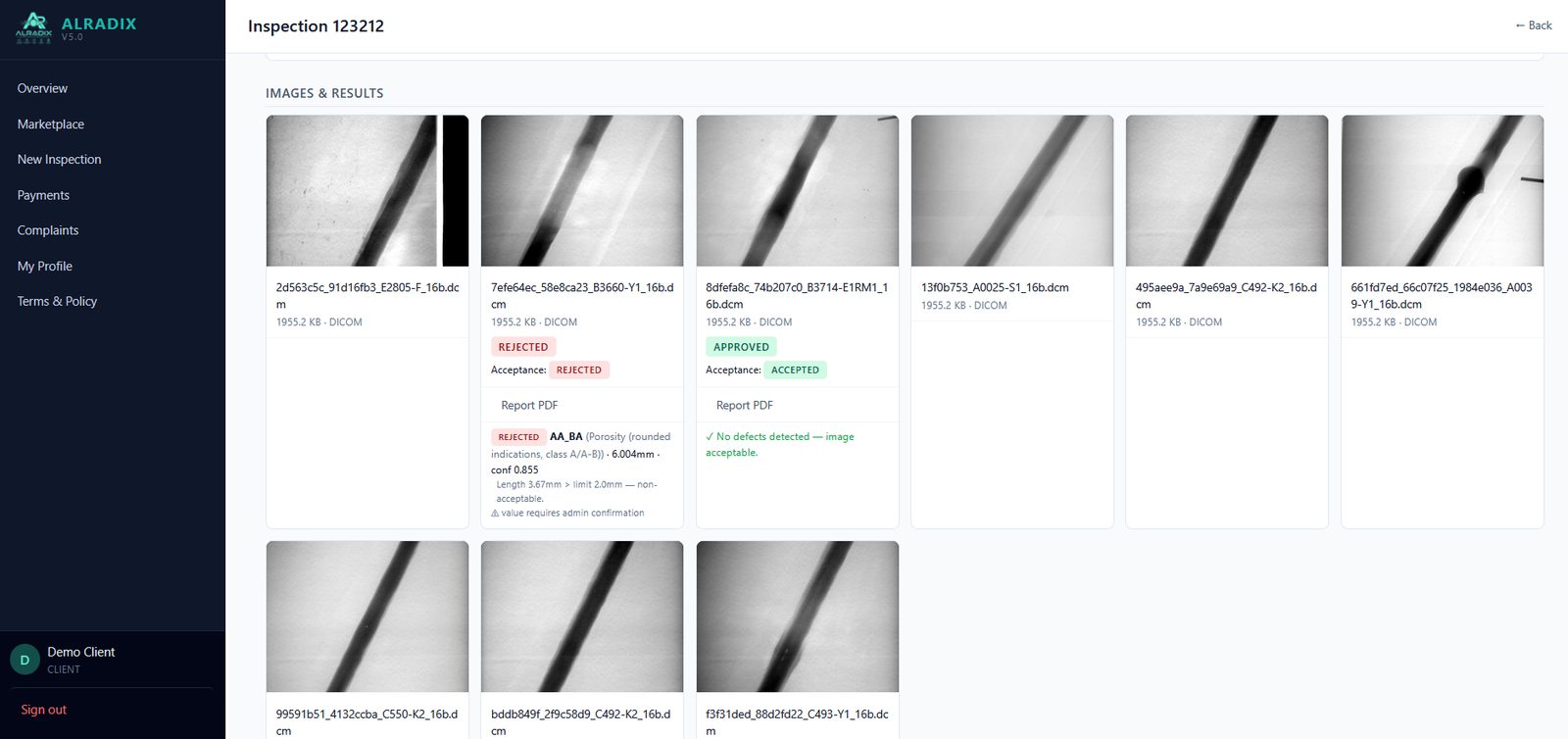The image size is (1568, 739).
Task: Open Report PDF for the approved B3714-E1RM1 image
Action: (x=745, y=405)
